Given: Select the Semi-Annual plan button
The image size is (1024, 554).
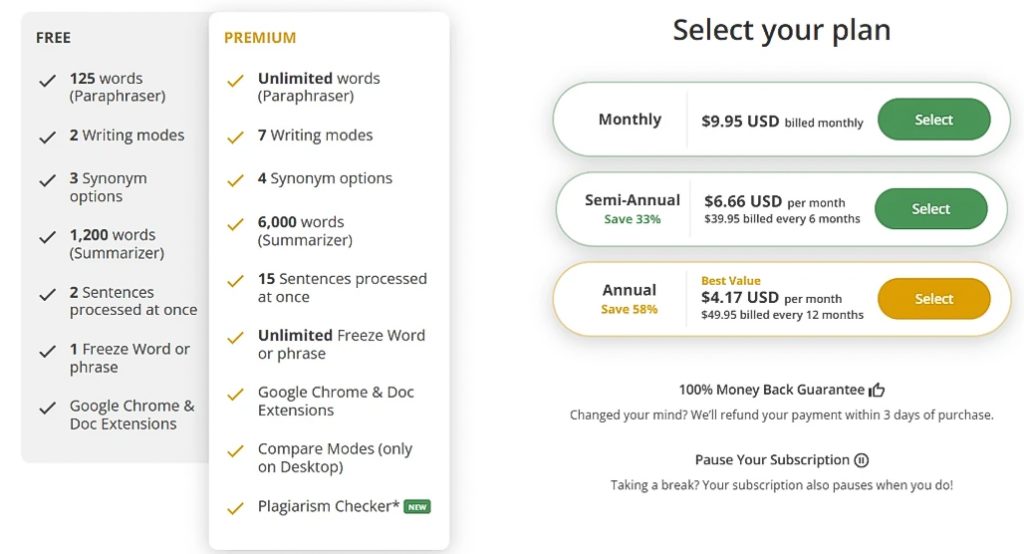Looking at the screenshot, I should tap(930, 209).
